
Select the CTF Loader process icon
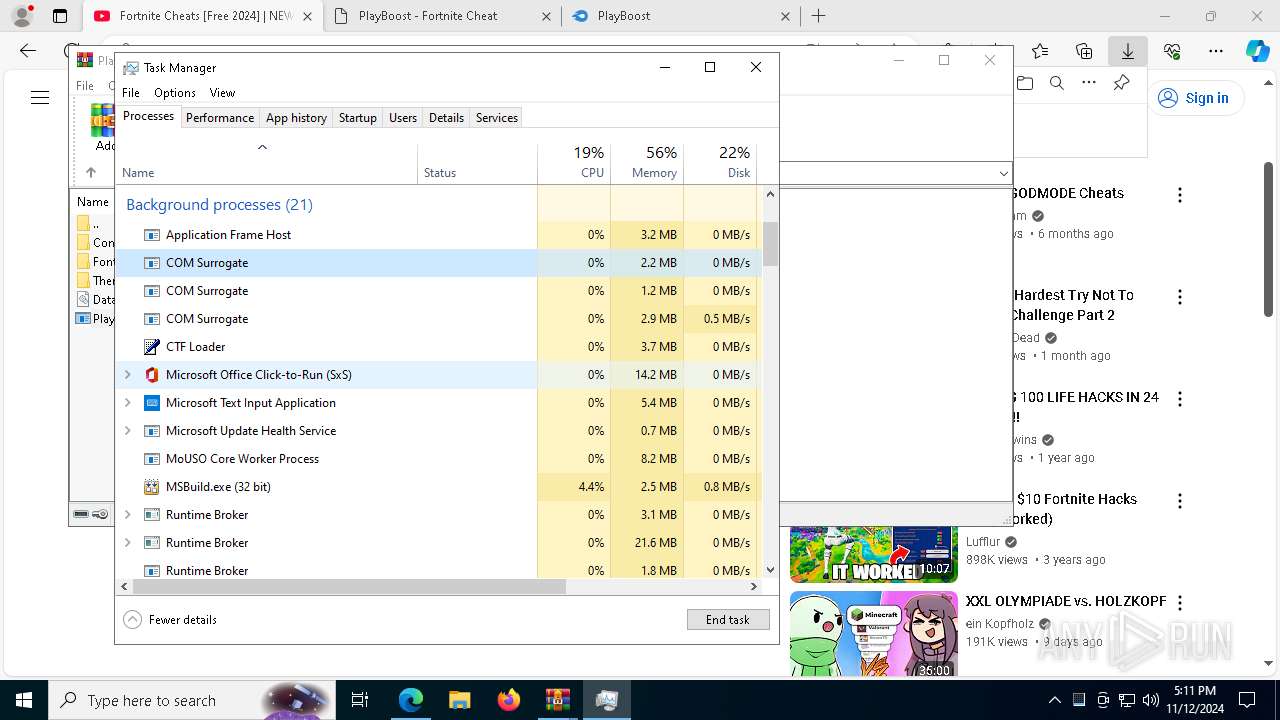(x=152, y=346)
